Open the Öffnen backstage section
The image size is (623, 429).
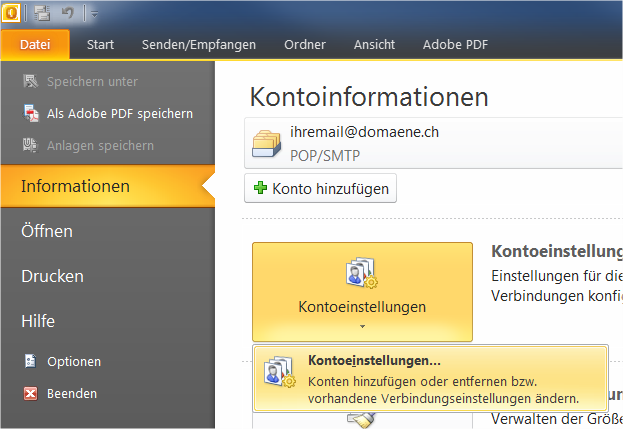click(x=47, y=231)
